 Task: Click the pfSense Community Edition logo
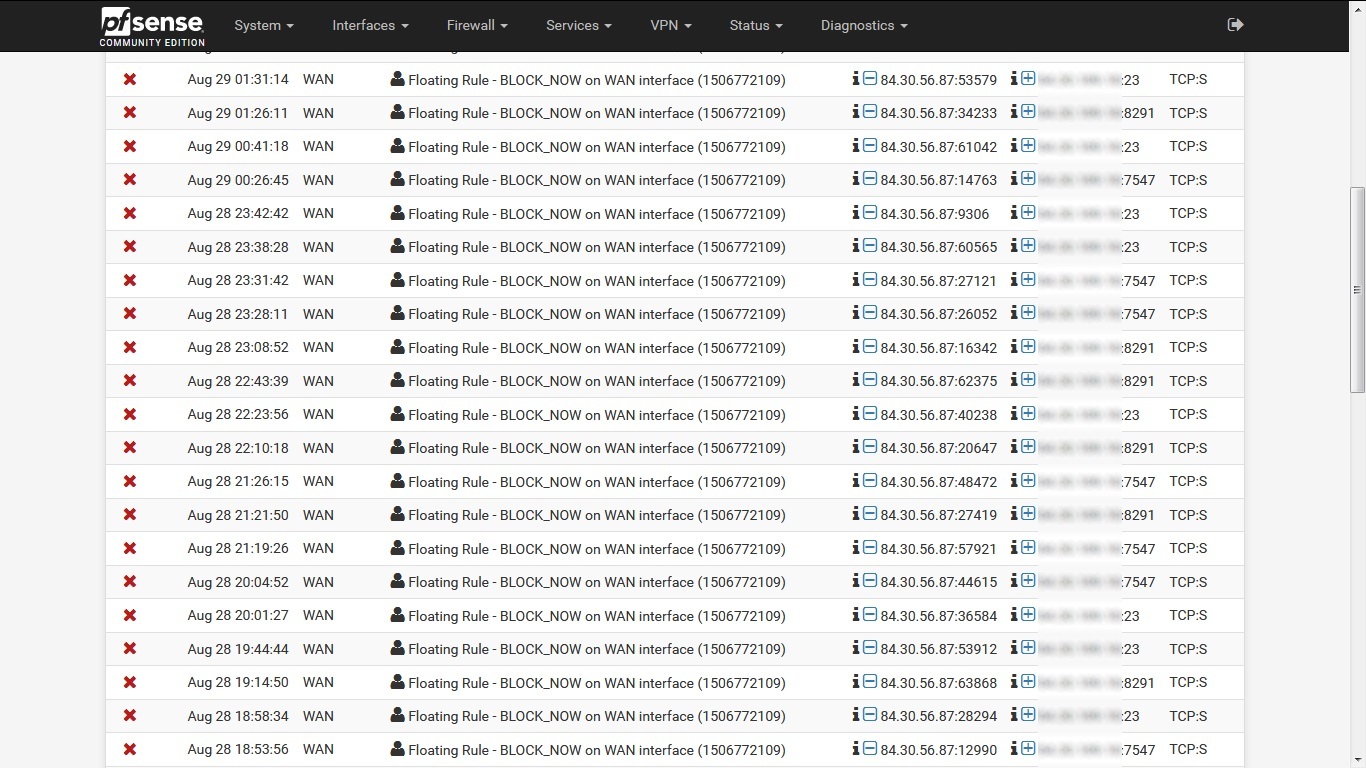152,26
